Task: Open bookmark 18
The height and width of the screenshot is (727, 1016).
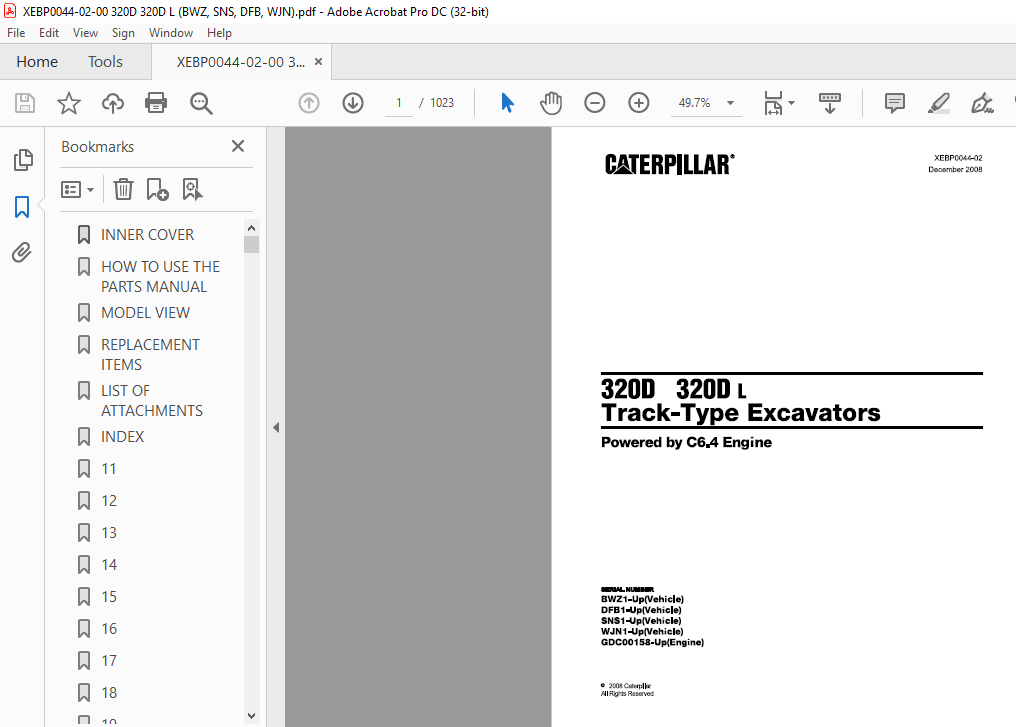Action: [x=109, y=693]
